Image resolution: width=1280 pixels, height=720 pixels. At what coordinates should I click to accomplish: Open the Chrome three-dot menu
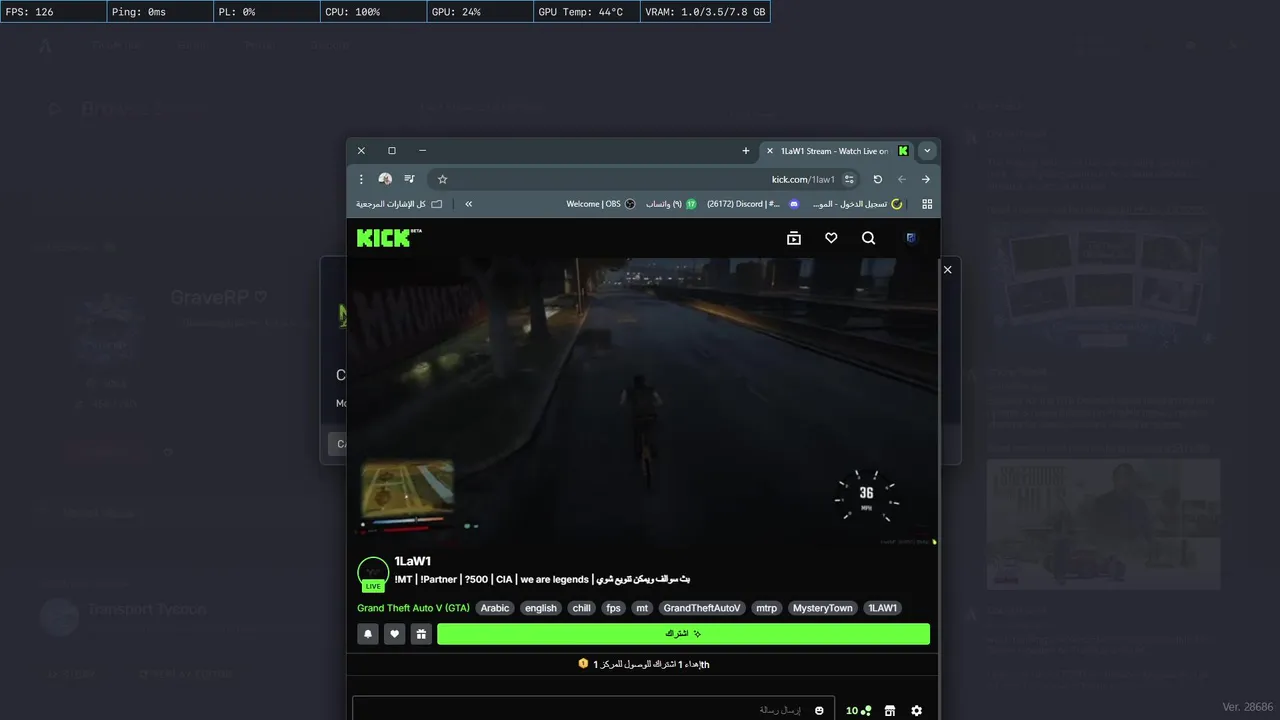coord(362,179)
